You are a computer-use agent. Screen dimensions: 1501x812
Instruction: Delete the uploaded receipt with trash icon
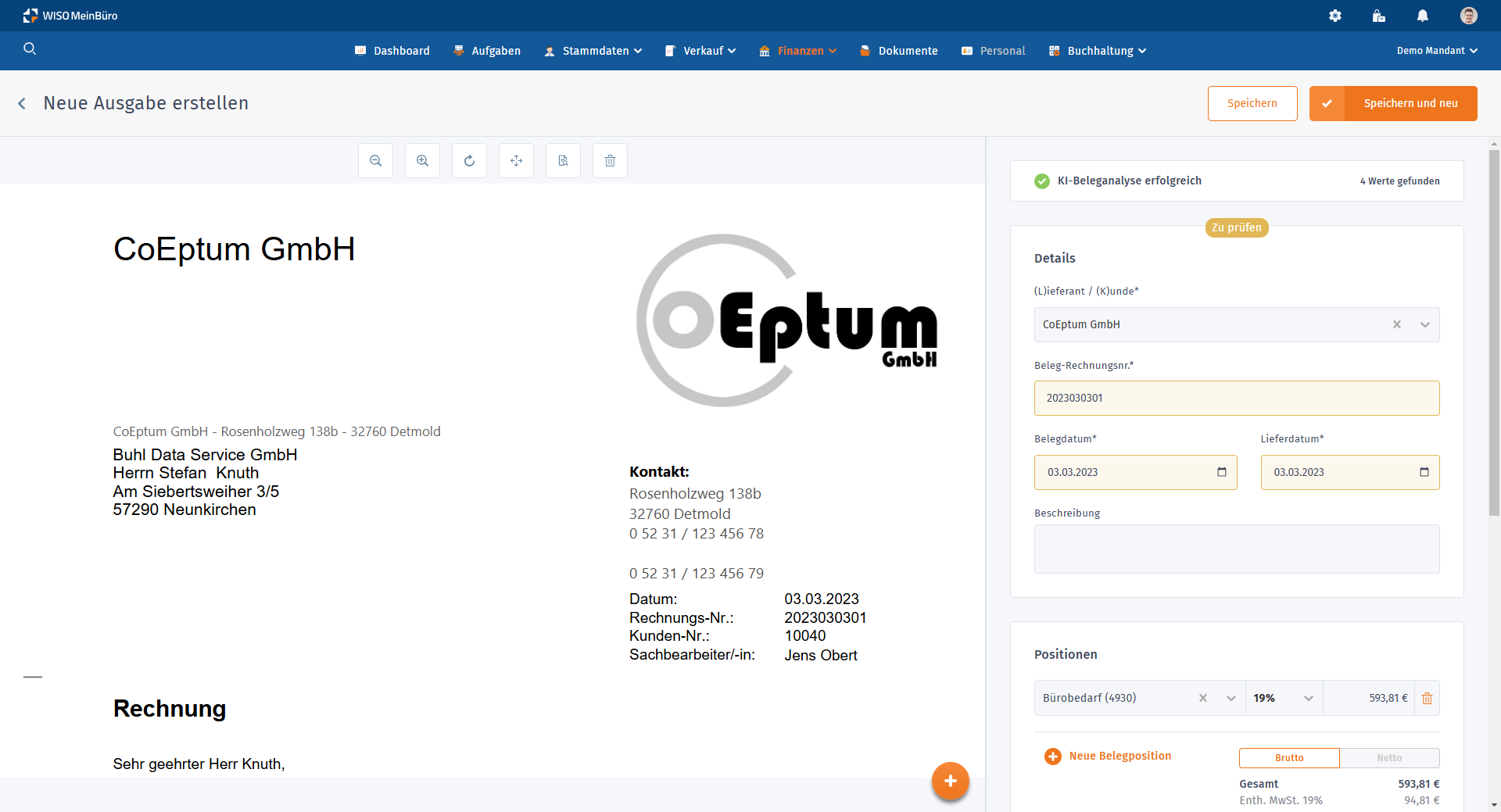click(611, 161)
